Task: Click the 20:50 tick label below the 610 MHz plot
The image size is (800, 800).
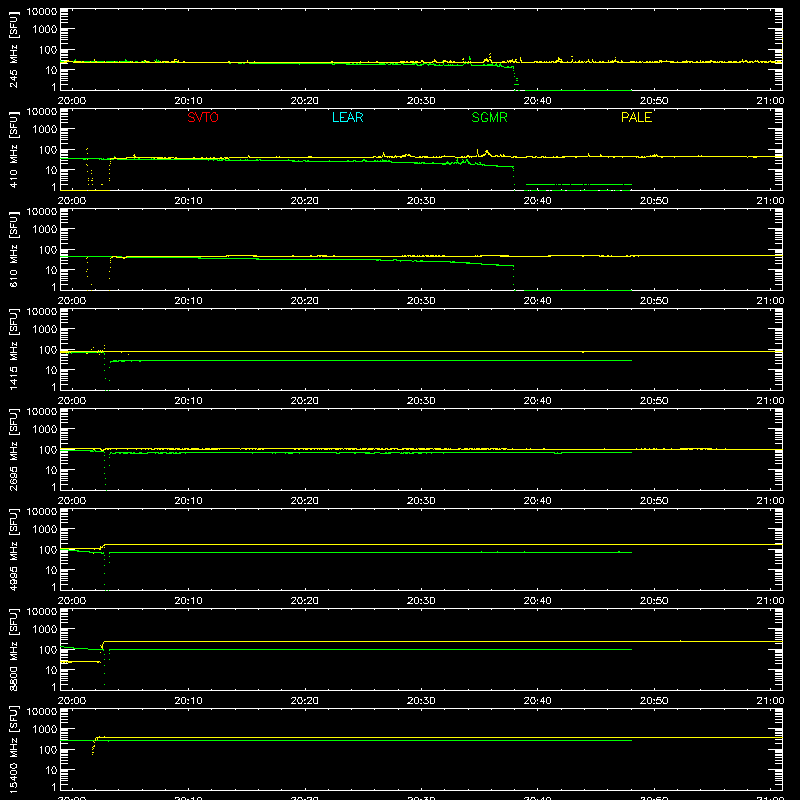Action: tap(654, 301)
